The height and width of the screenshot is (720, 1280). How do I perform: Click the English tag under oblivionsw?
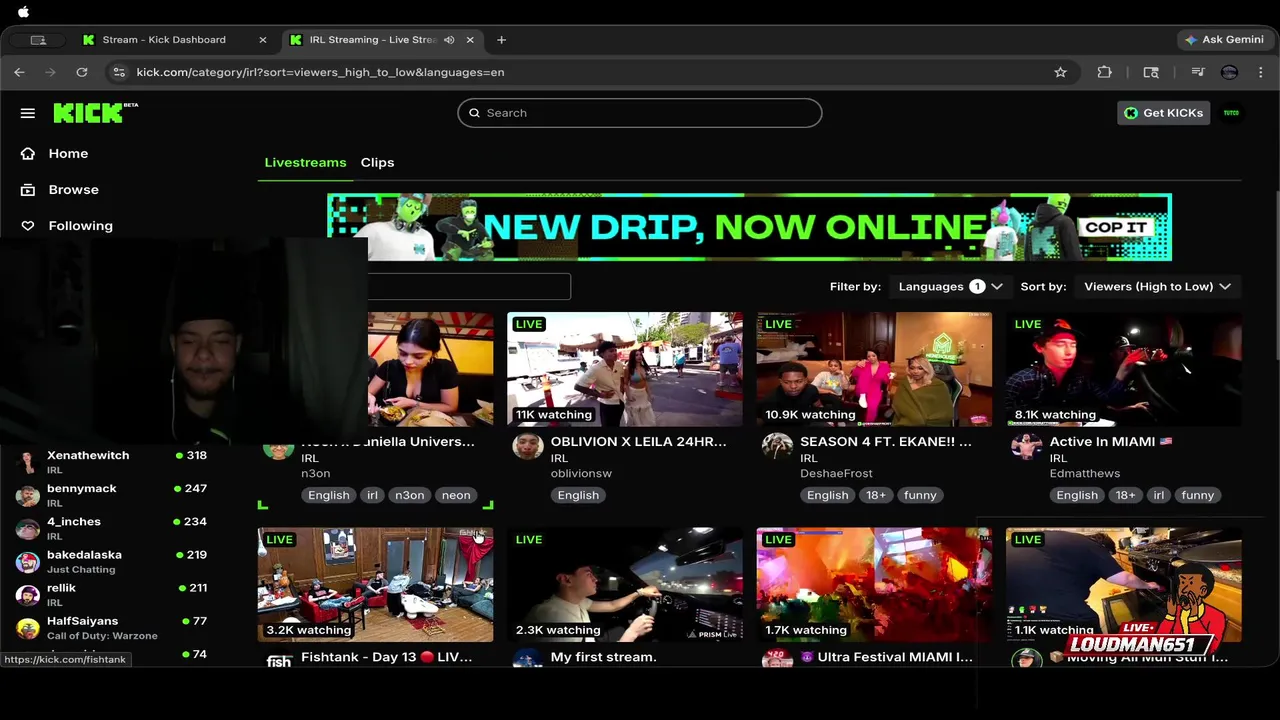[578, 495]
